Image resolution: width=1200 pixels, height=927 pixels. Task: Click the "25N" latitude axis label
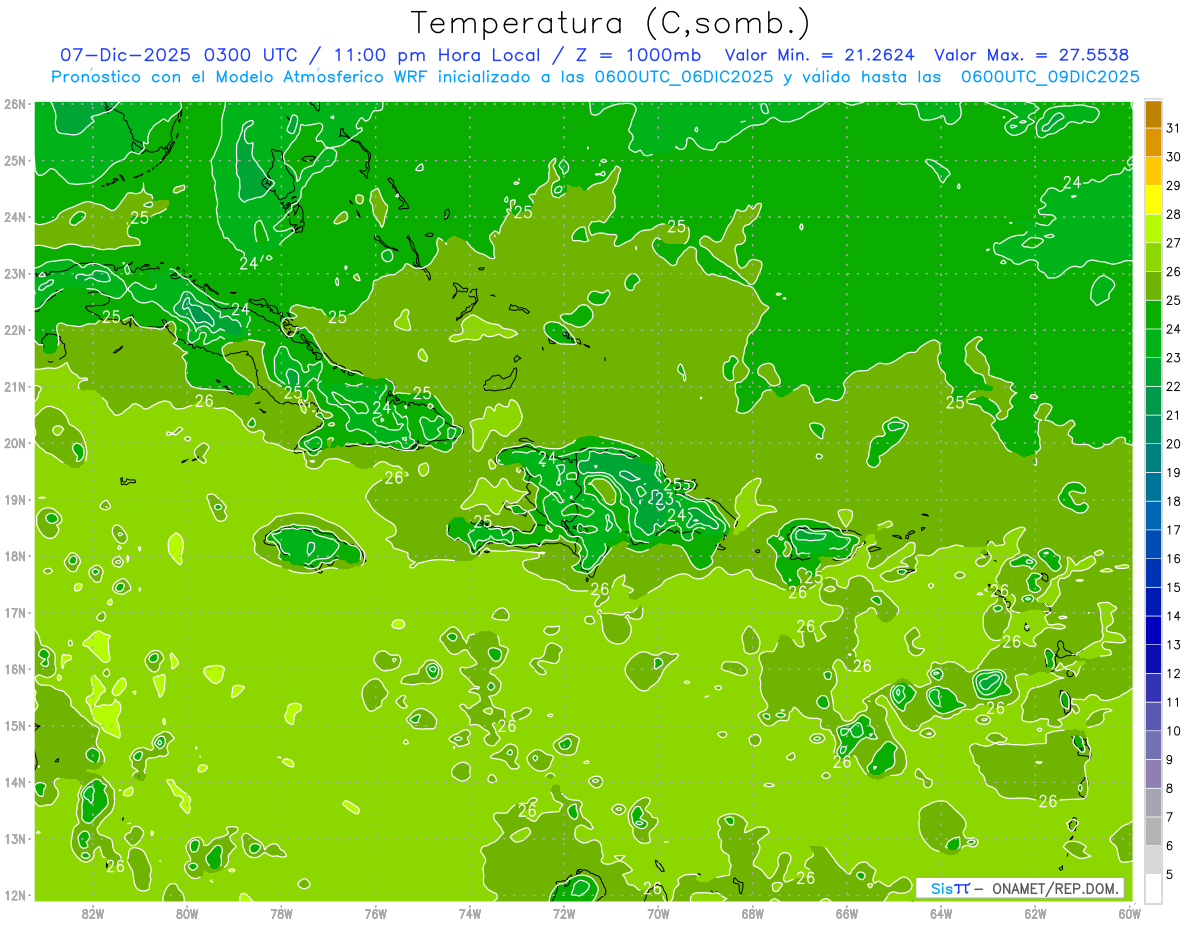tap(15, 161)
